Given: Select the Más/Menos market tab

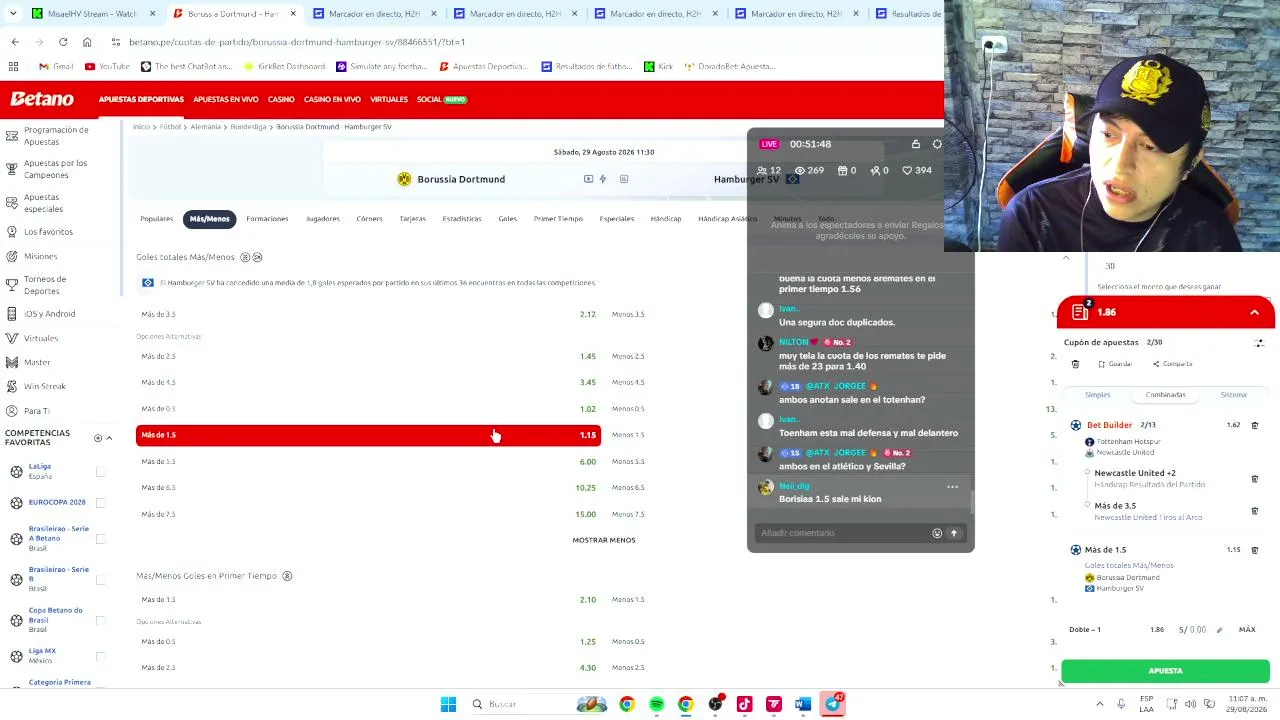Looking at the screenshot, I should tap(210, 219).
